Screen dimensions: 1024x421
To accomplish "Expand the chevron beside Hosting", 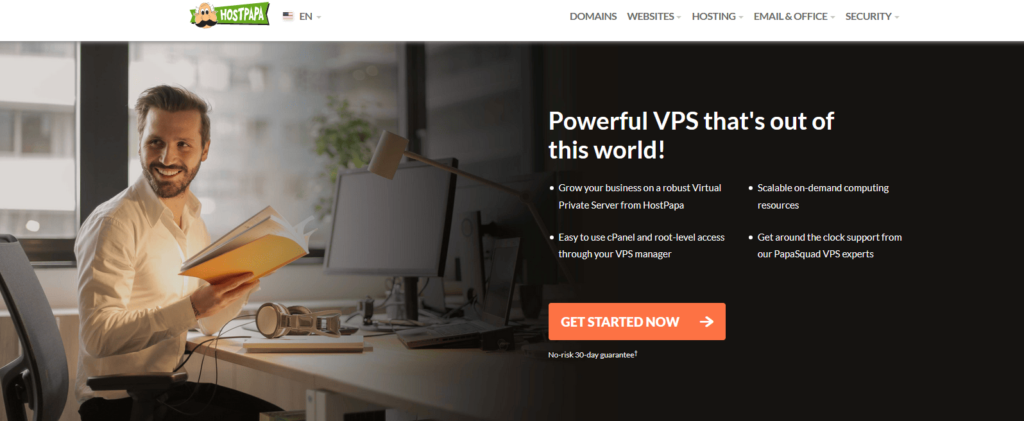I will point(741,18).
